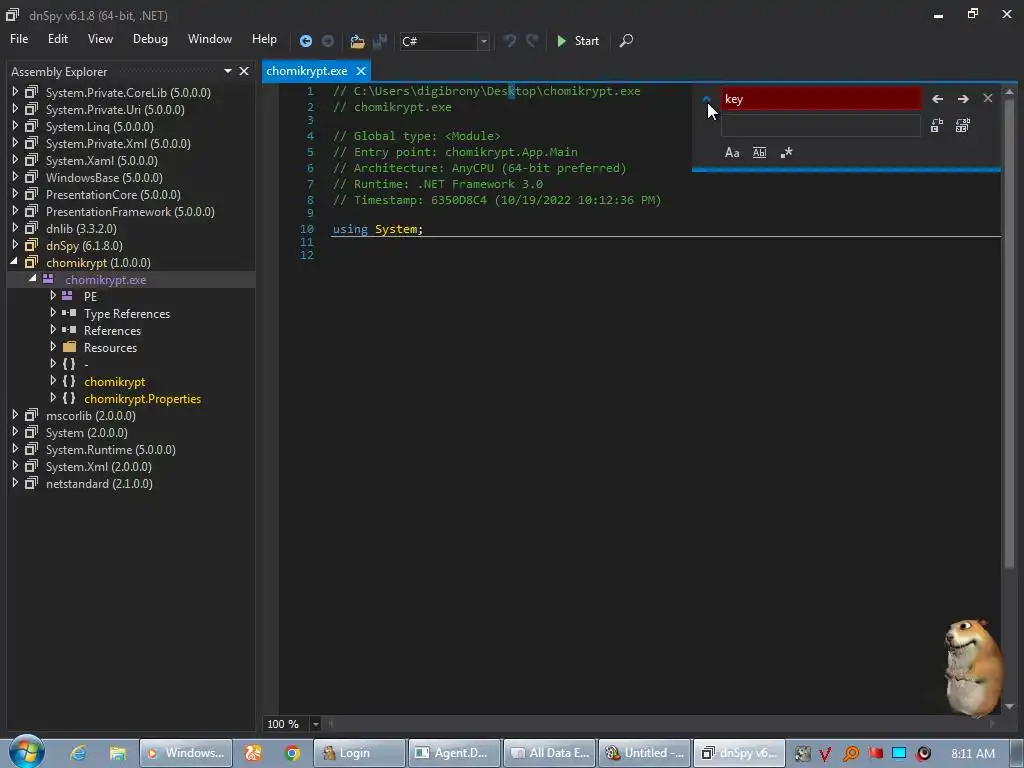
Task: Open the Edit menu
Action: pyautogui.click(x=57, y=39)
